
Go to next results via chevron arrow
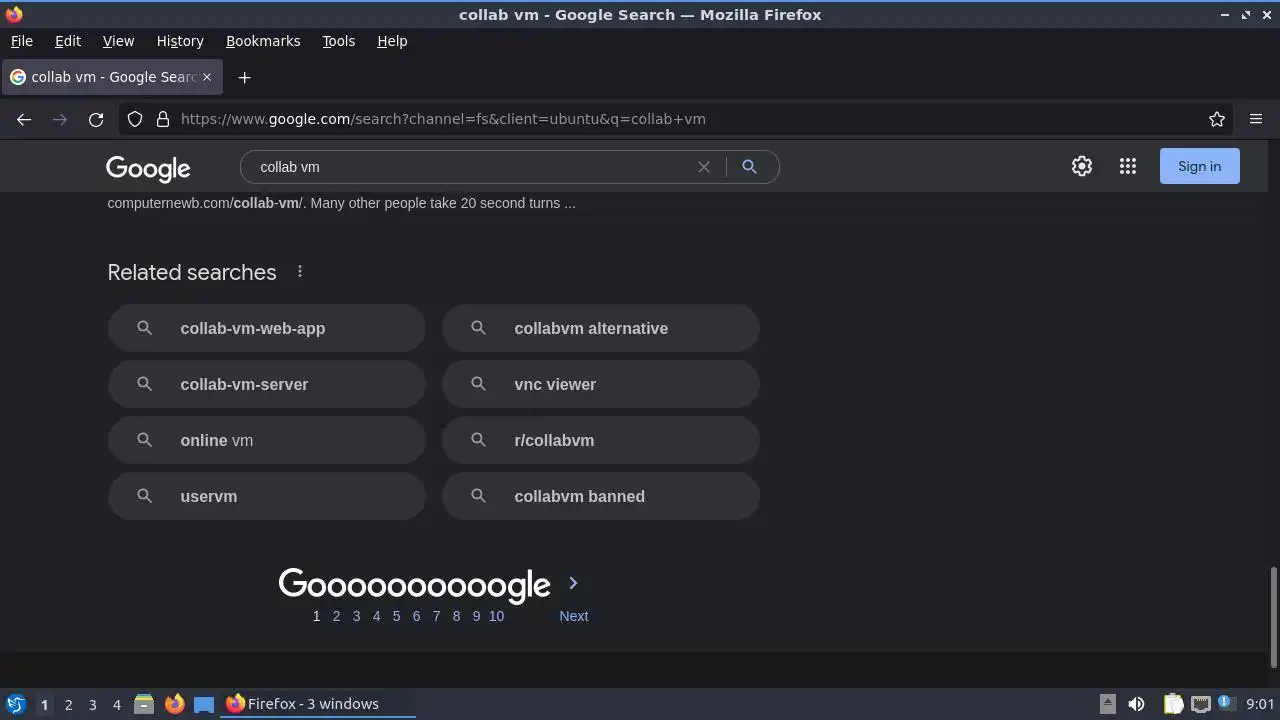(x=573, y=583)
